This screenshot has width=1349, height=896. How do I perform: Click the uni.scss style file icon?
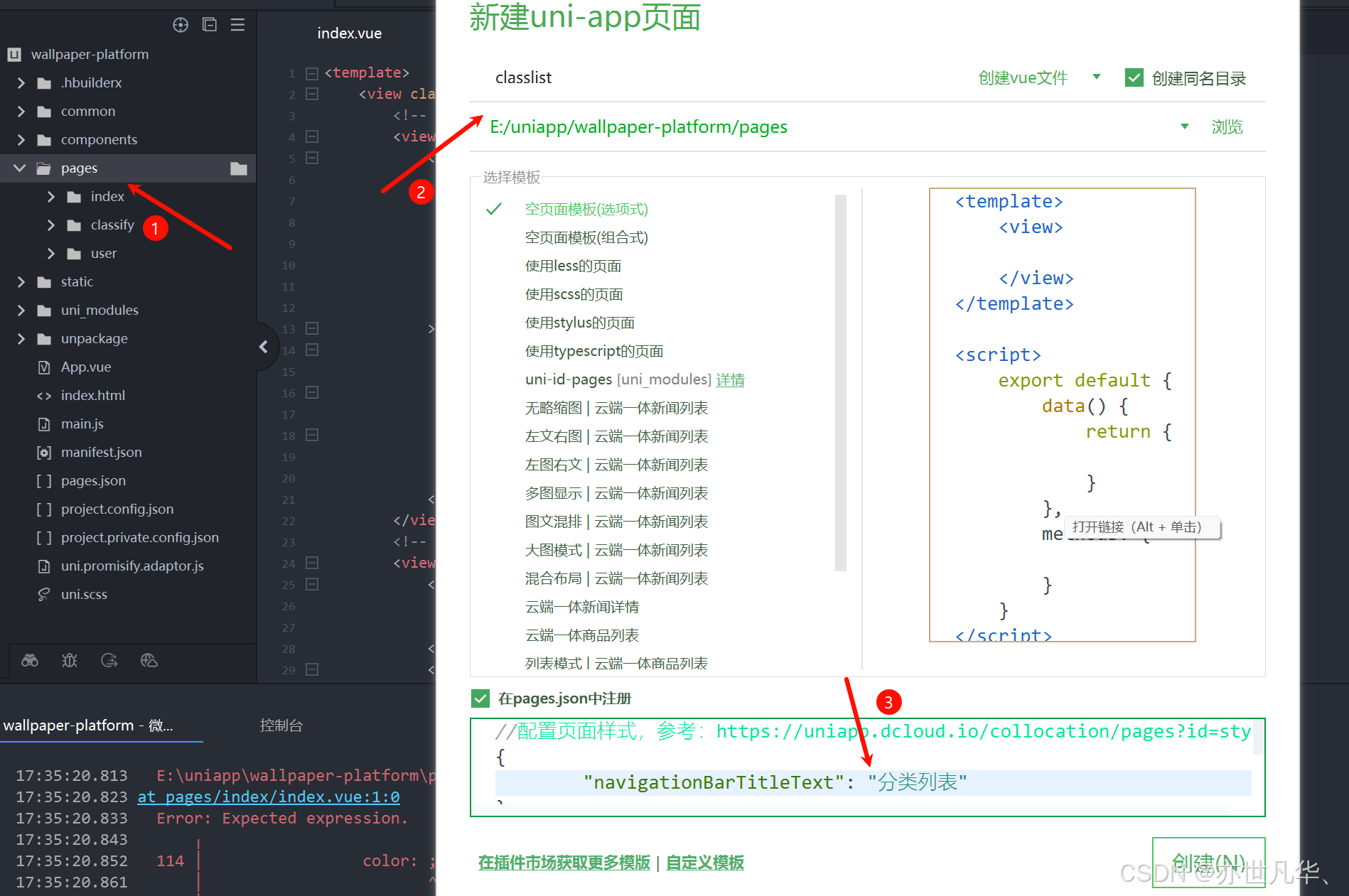[x=44, y=595]
